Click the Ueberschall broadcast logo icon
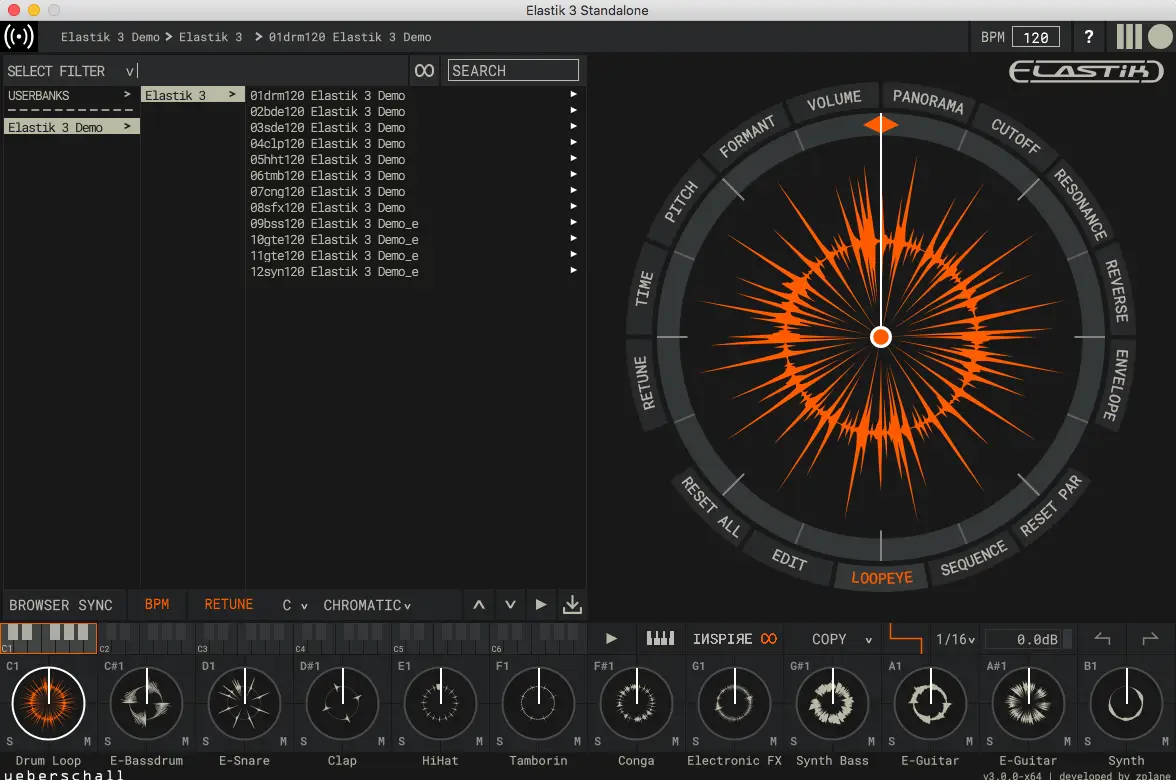 pyautogui.click(x=20, y=36)
